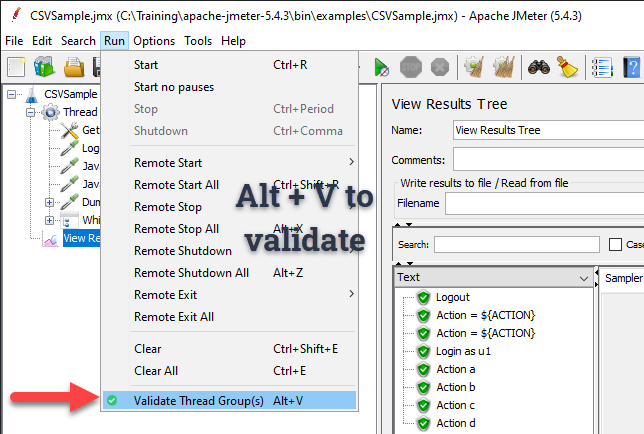This screenshot has width=644, height=434.
Task: Open the Edit menu
Action: click(x=42, y=41)
